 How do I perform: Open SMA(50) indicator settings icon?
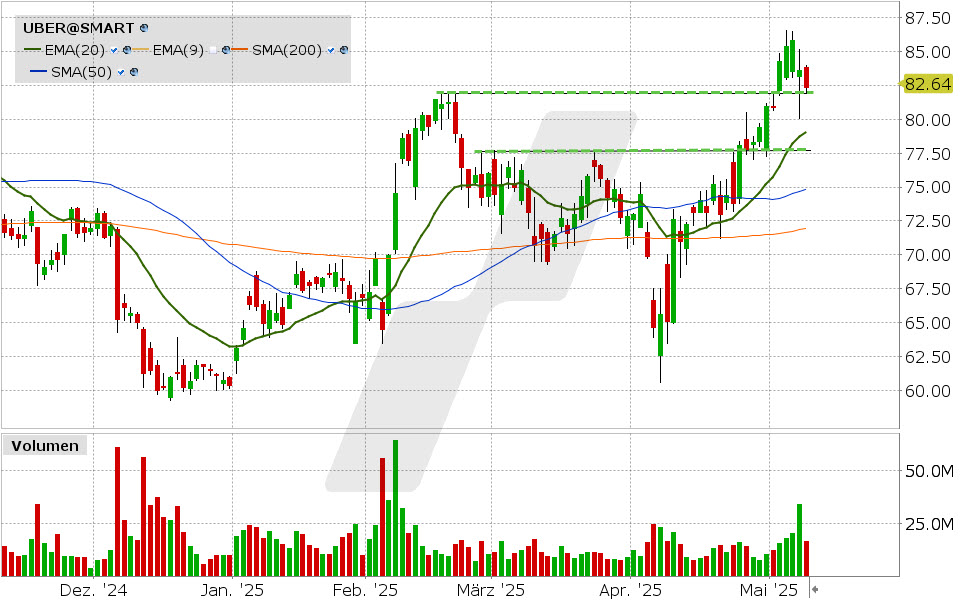(134, 72)
